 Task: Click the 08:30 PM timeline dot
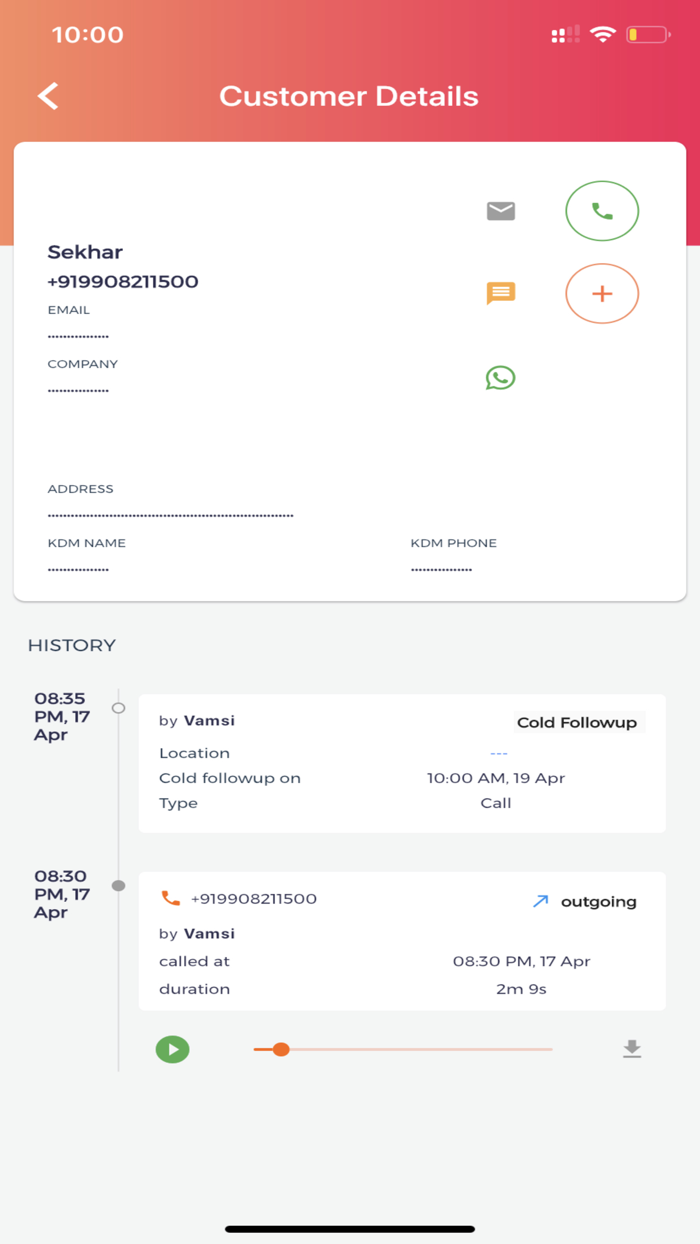117,884
